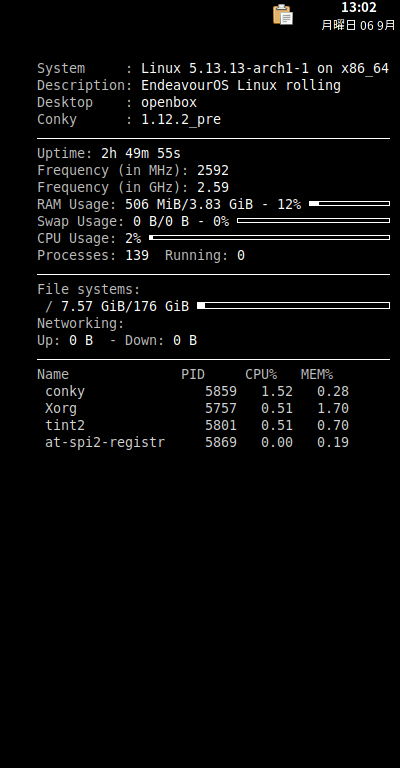Click the RAM Usage progress bar
Screen dimensions: 400x768
(x=350, y=203)
